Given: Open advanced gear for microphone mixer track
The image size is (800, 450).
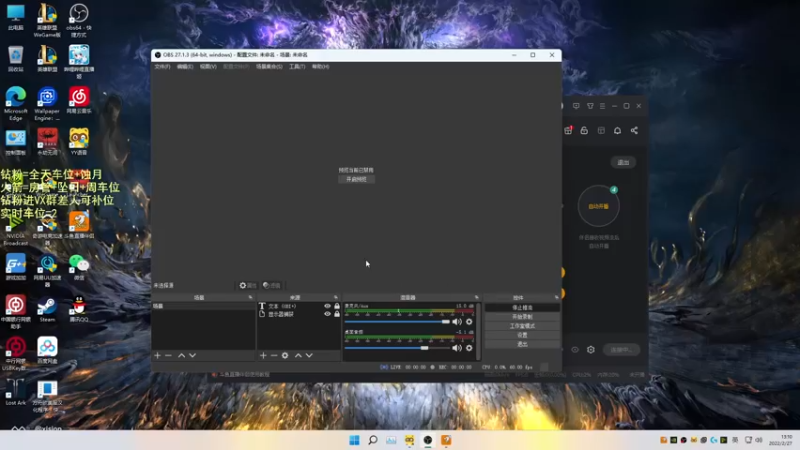Looking at the screenshot, I should [469, 322].
